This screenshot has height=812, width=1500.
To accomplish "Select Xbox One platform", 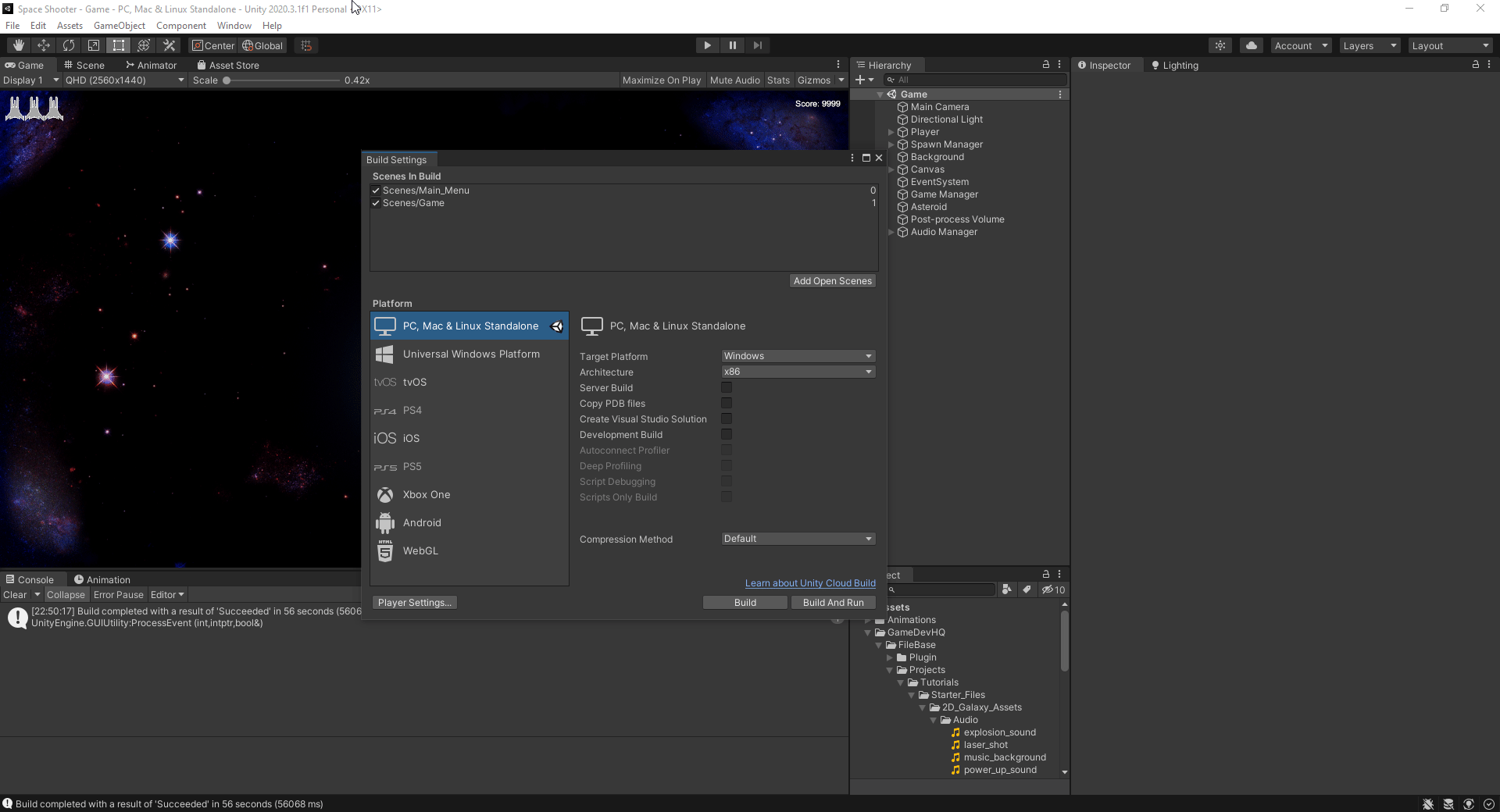I will tap(470, 494).
